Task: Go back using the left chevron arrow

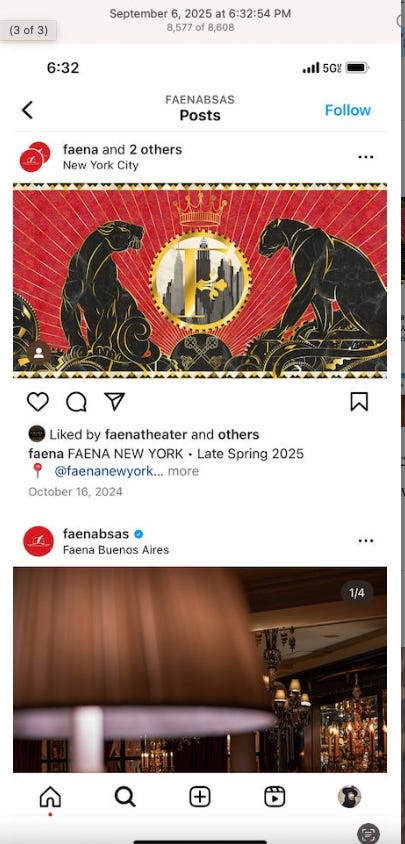Action: click(27, 110)
